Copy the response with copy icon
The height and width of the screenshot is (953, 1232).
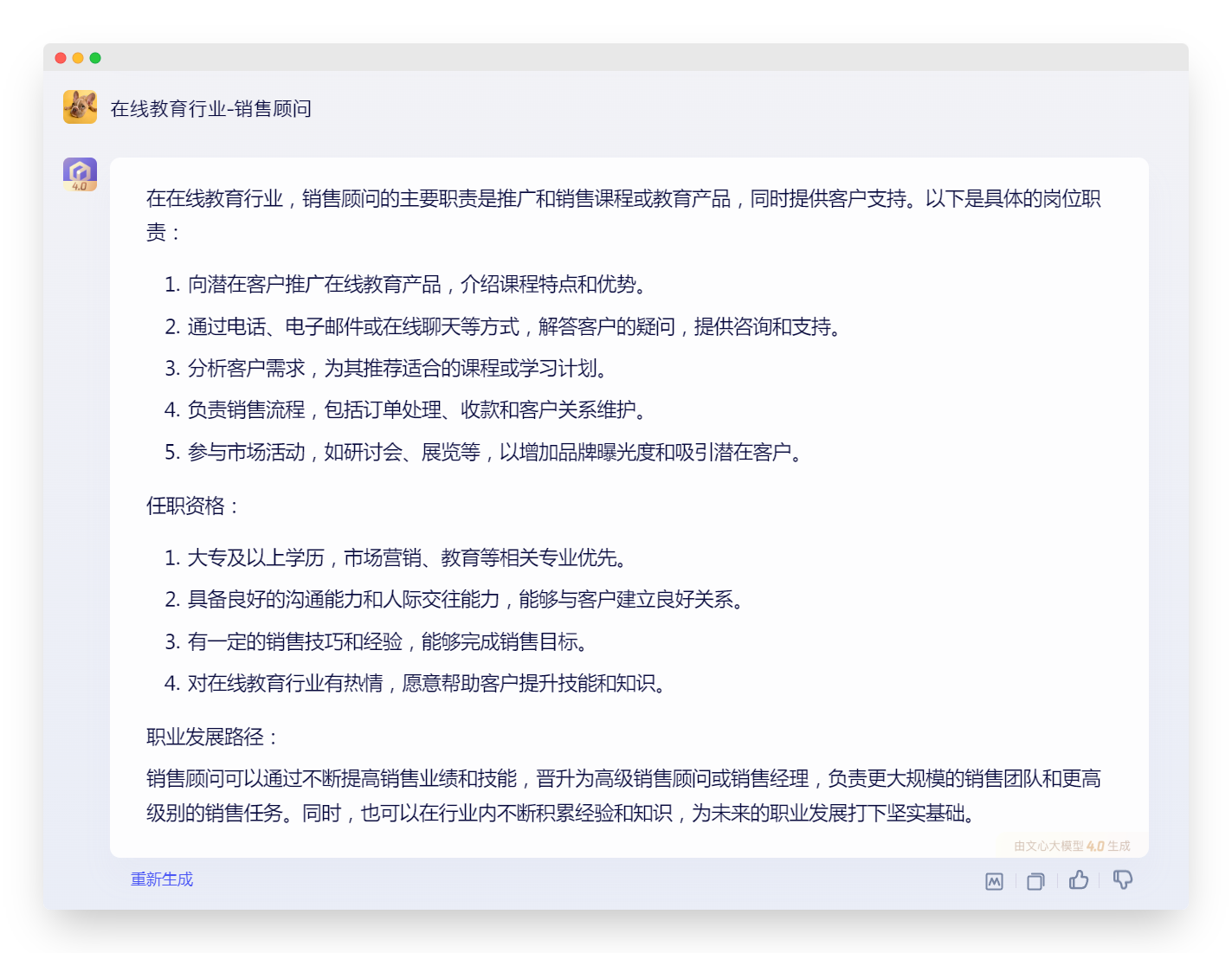pyautogui.click(x=1035, y=881)
